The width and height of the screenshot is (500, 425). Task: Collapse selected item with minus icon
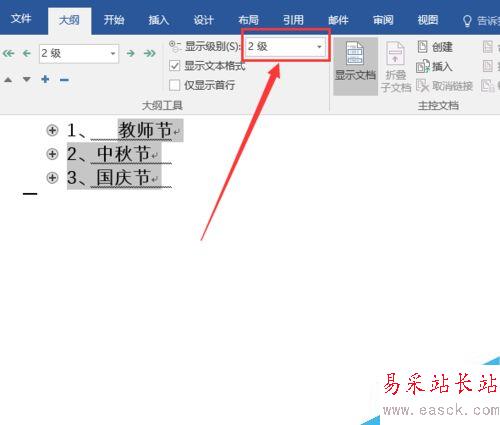point(64,80)
